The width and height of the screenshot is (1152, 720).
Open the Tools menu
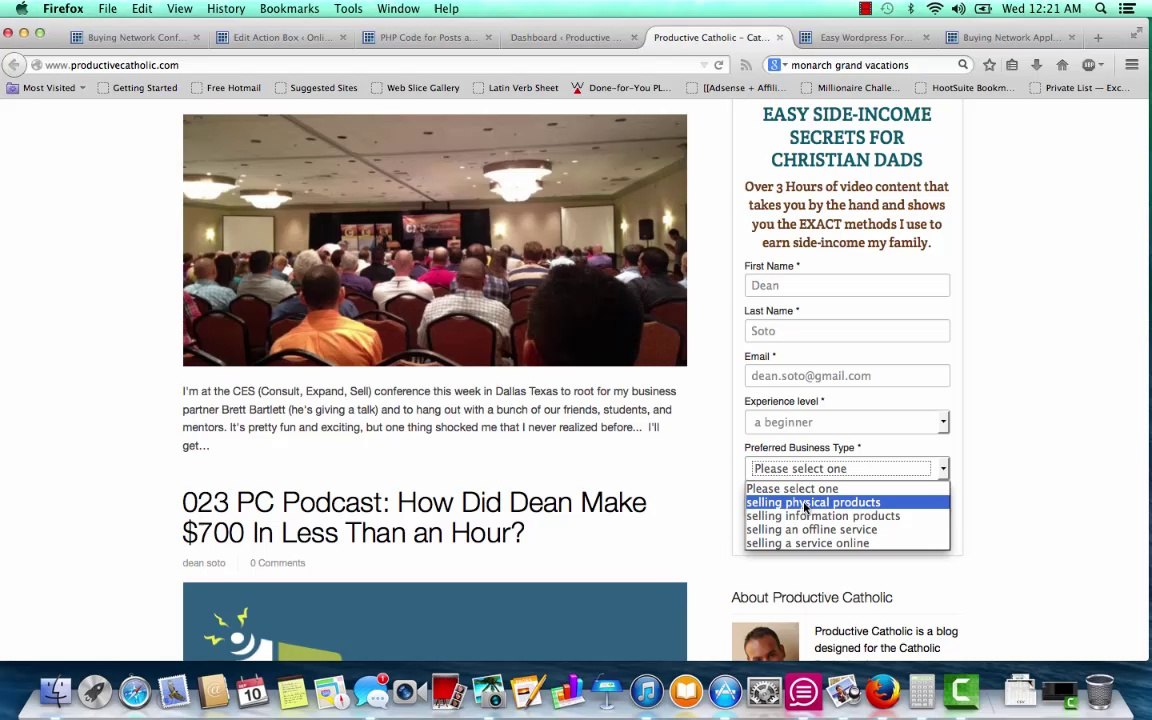point(348,9)
